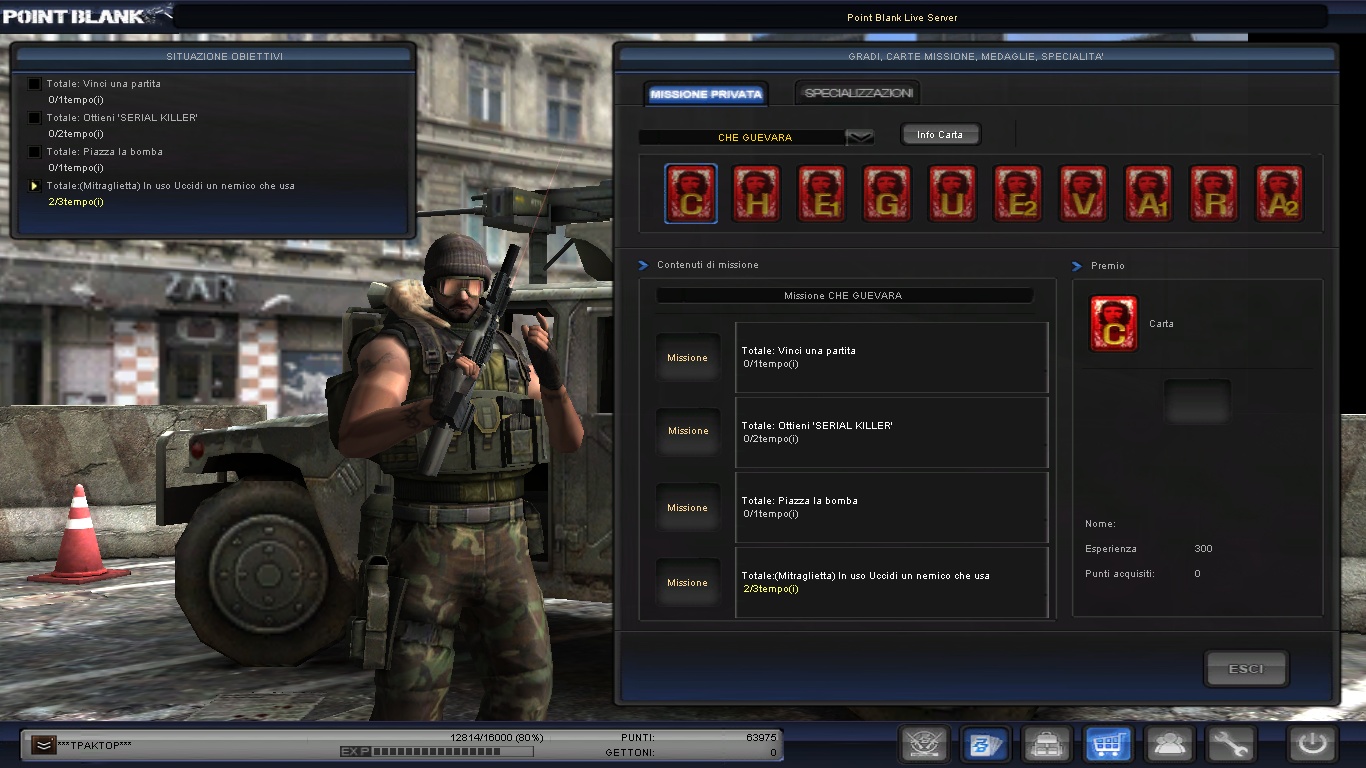Click the arrow icon next to Premio
Image resolution: width=1366 pixels, height=768 pixels.
click(x=1077, y=266)
